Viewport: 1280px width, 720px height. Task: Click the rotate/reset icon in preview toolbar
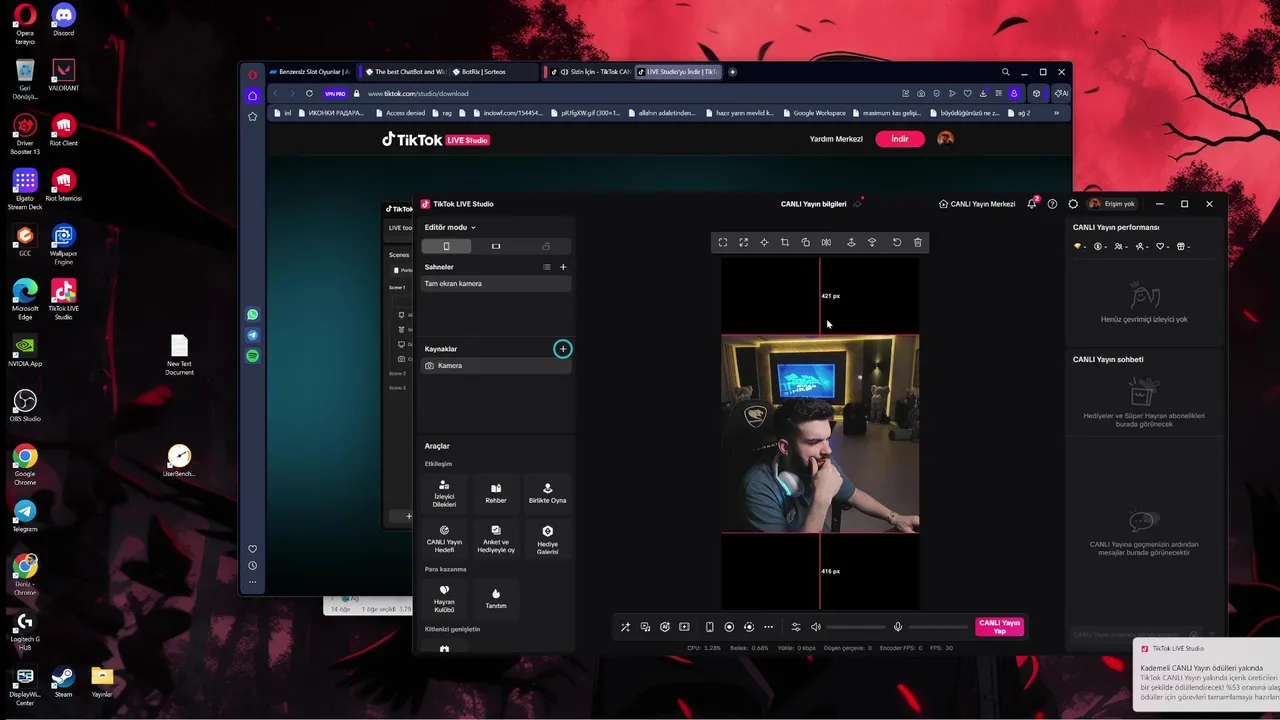point(897,242)
